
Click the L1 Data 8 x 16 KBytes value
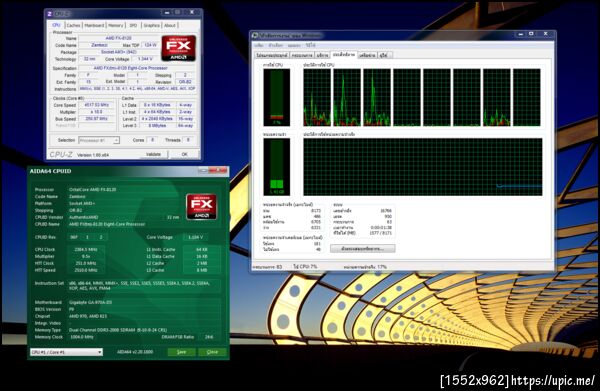point(157,105)
